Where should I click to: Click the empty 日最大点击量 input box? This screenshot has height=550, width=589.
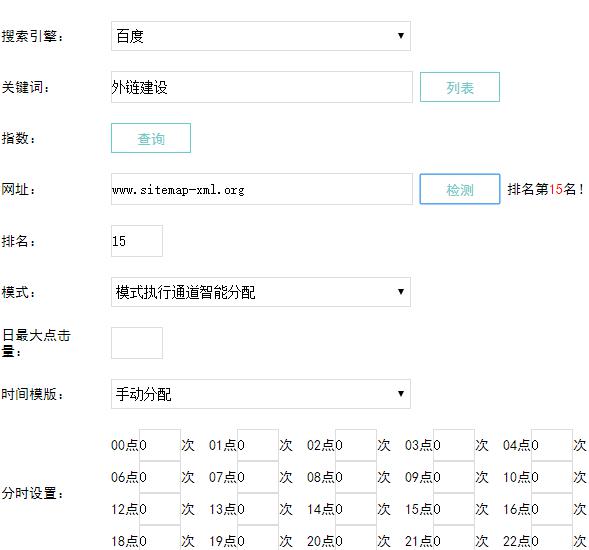[137, 343]
